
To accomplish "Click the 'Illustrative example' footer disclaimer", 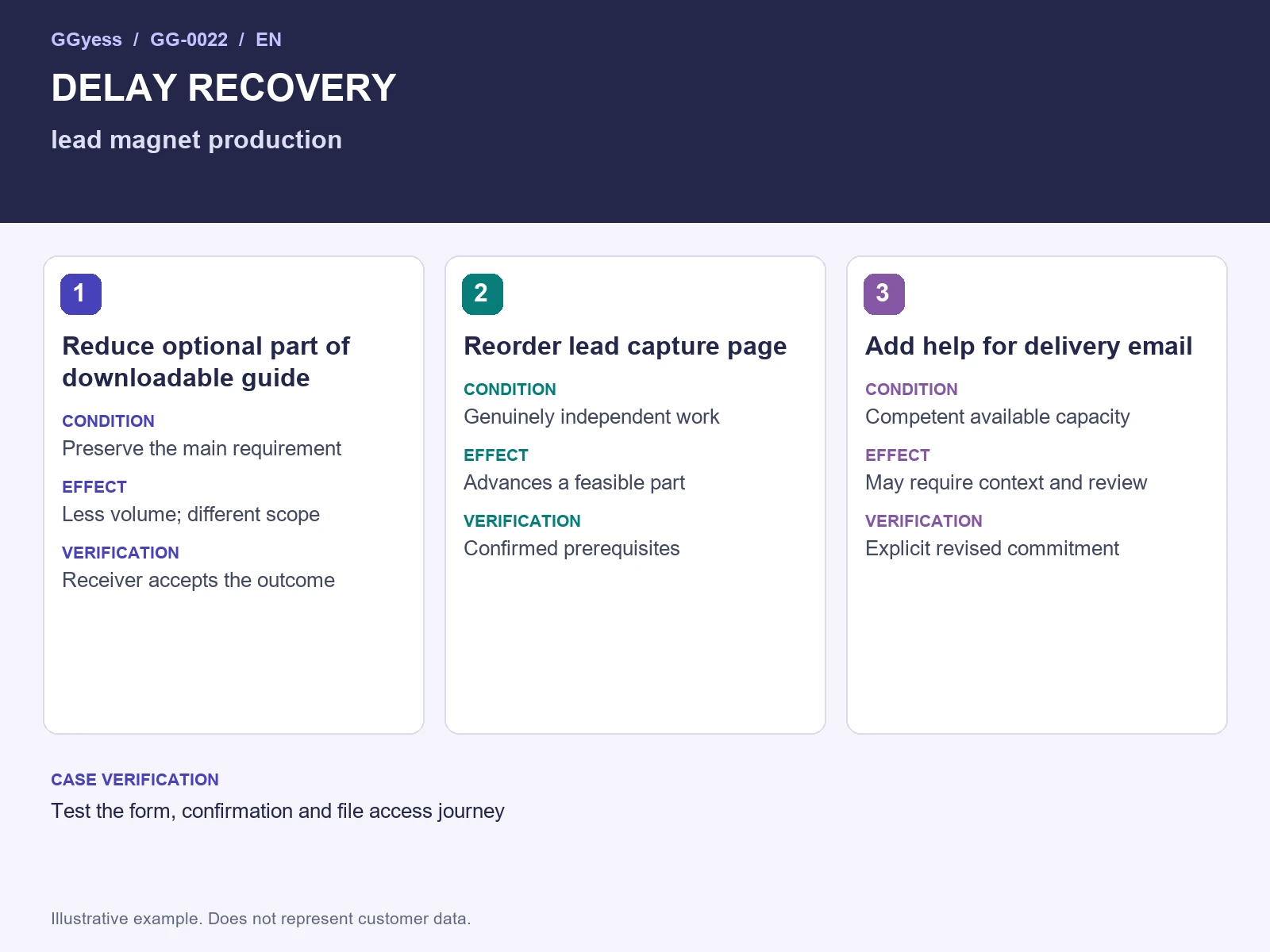I will point(261,919).
